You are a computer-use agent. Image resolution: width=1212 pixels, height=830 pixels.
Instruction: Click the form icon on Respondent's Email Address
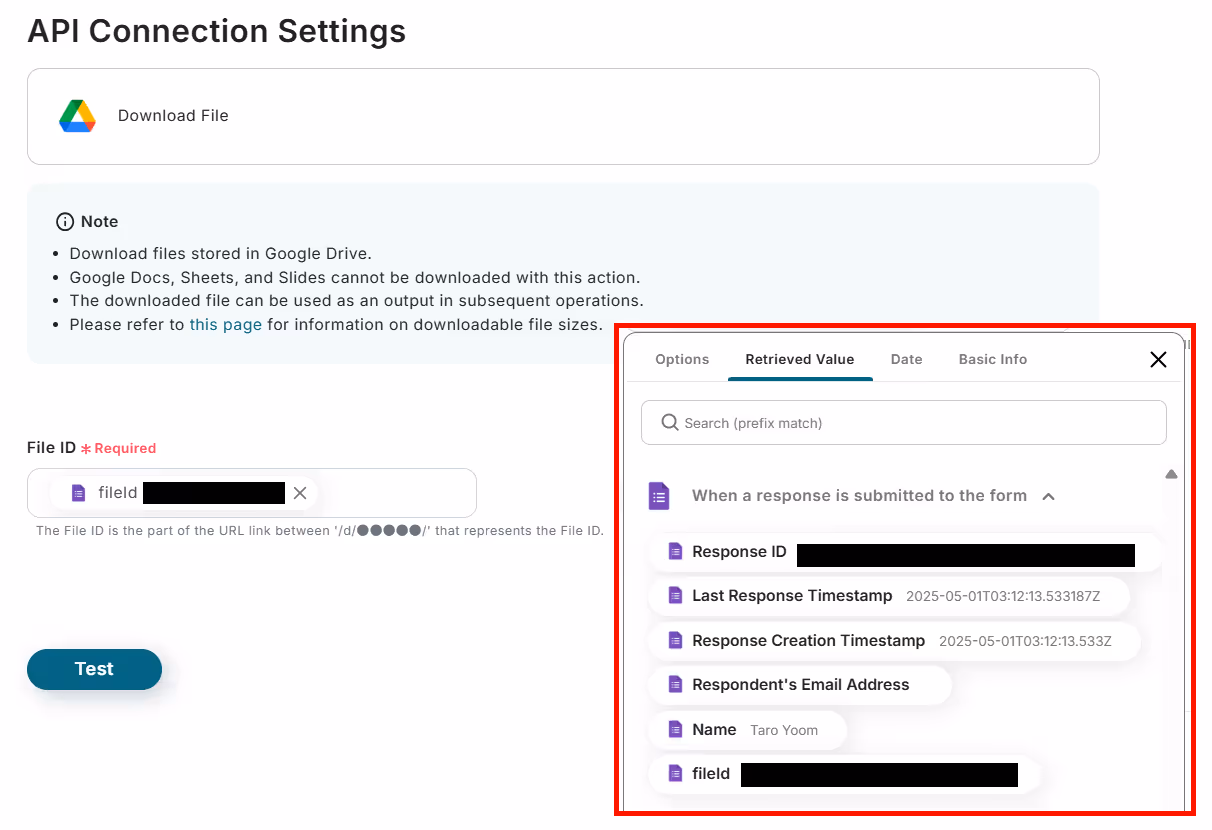(676, 685)
